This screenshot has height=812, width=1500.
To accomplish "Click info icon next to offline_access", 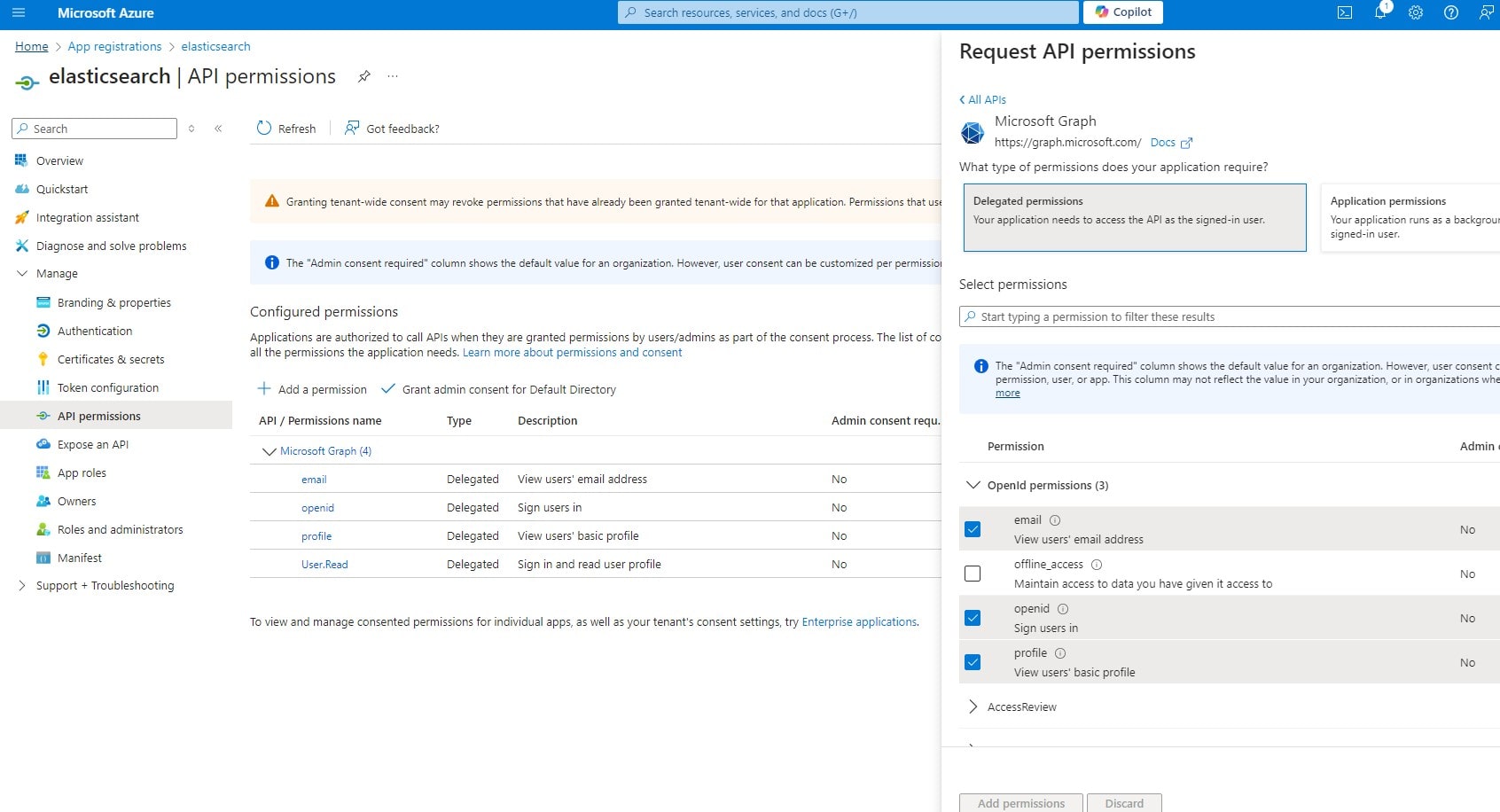I will pos(1097,565).
